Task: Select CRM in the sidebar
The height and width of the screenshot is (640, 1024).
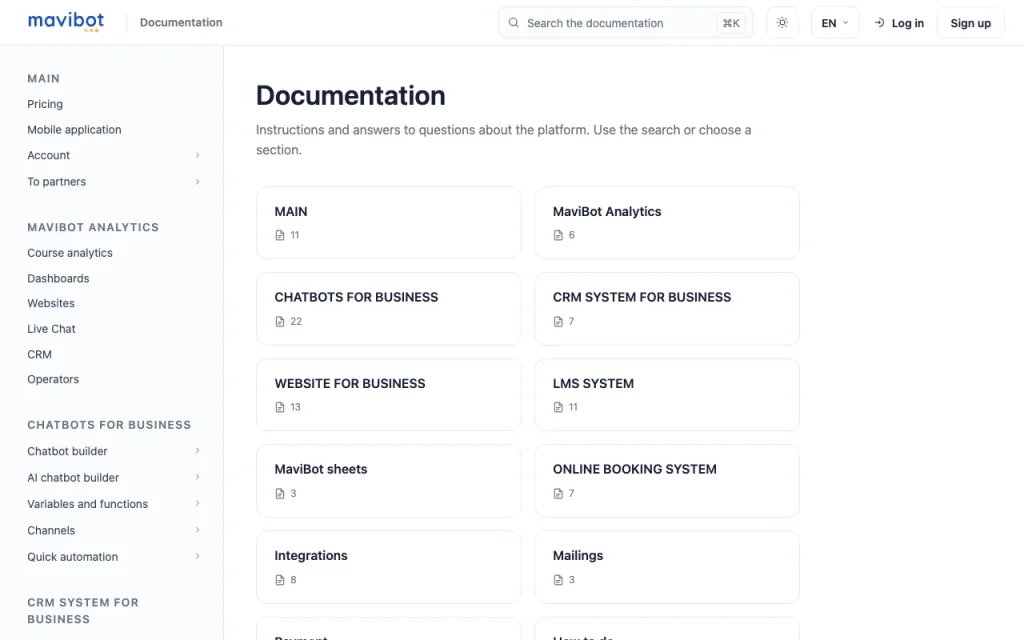Action: click(x=39, y=354)
